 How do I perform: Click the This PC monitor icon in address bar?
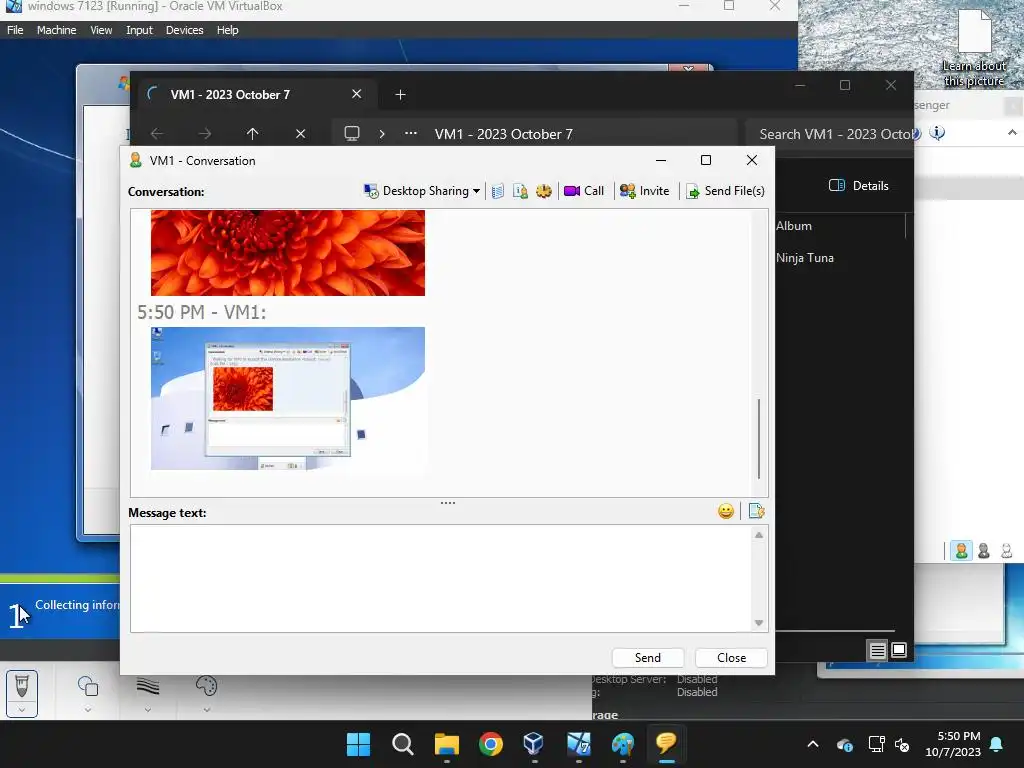tap(352, 134)
